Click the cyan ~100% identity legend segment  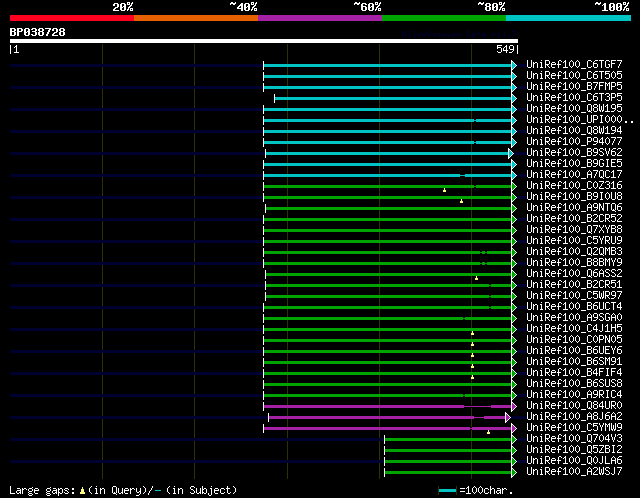[x=567, y=17]
